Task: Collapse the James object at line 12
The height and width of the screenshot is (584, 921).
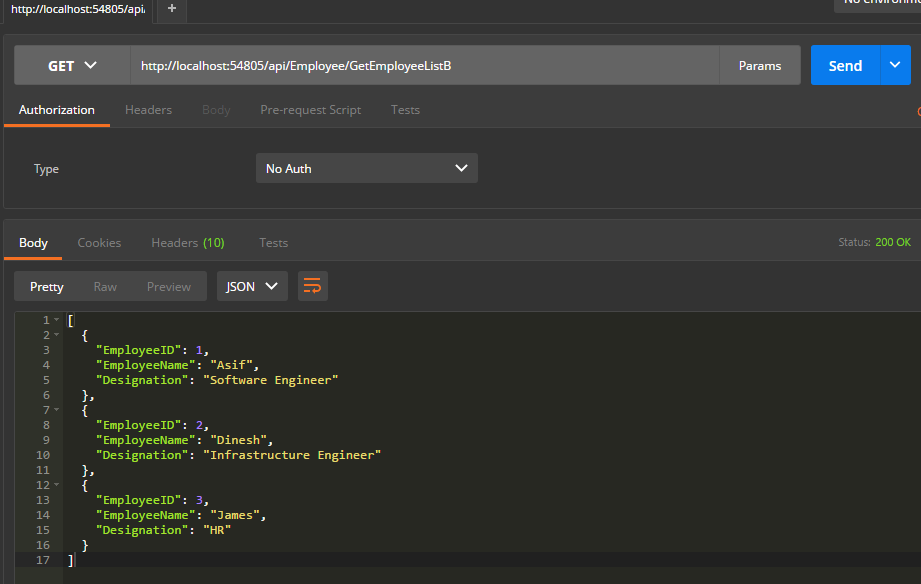Action: click(x=57, y=485)
